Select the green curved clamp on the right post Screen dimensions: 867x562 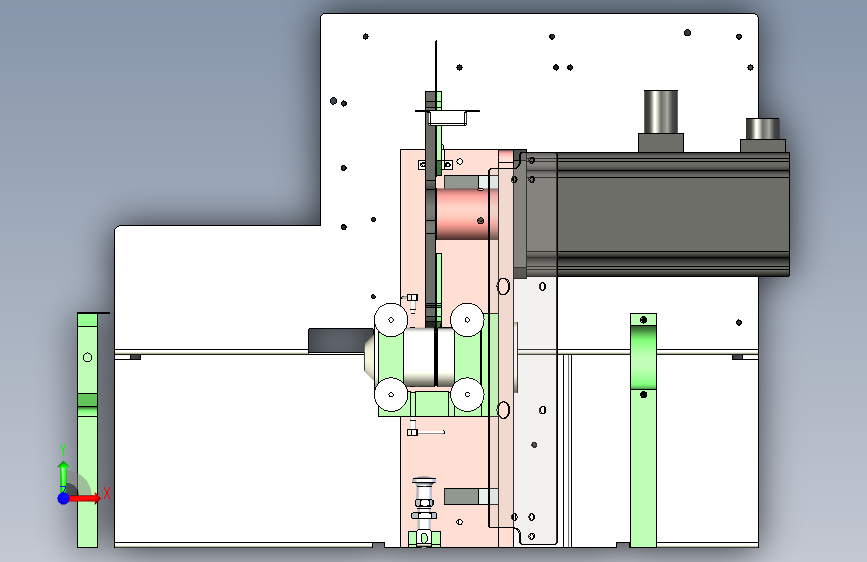pyautogui.click(x=643, y=357)
